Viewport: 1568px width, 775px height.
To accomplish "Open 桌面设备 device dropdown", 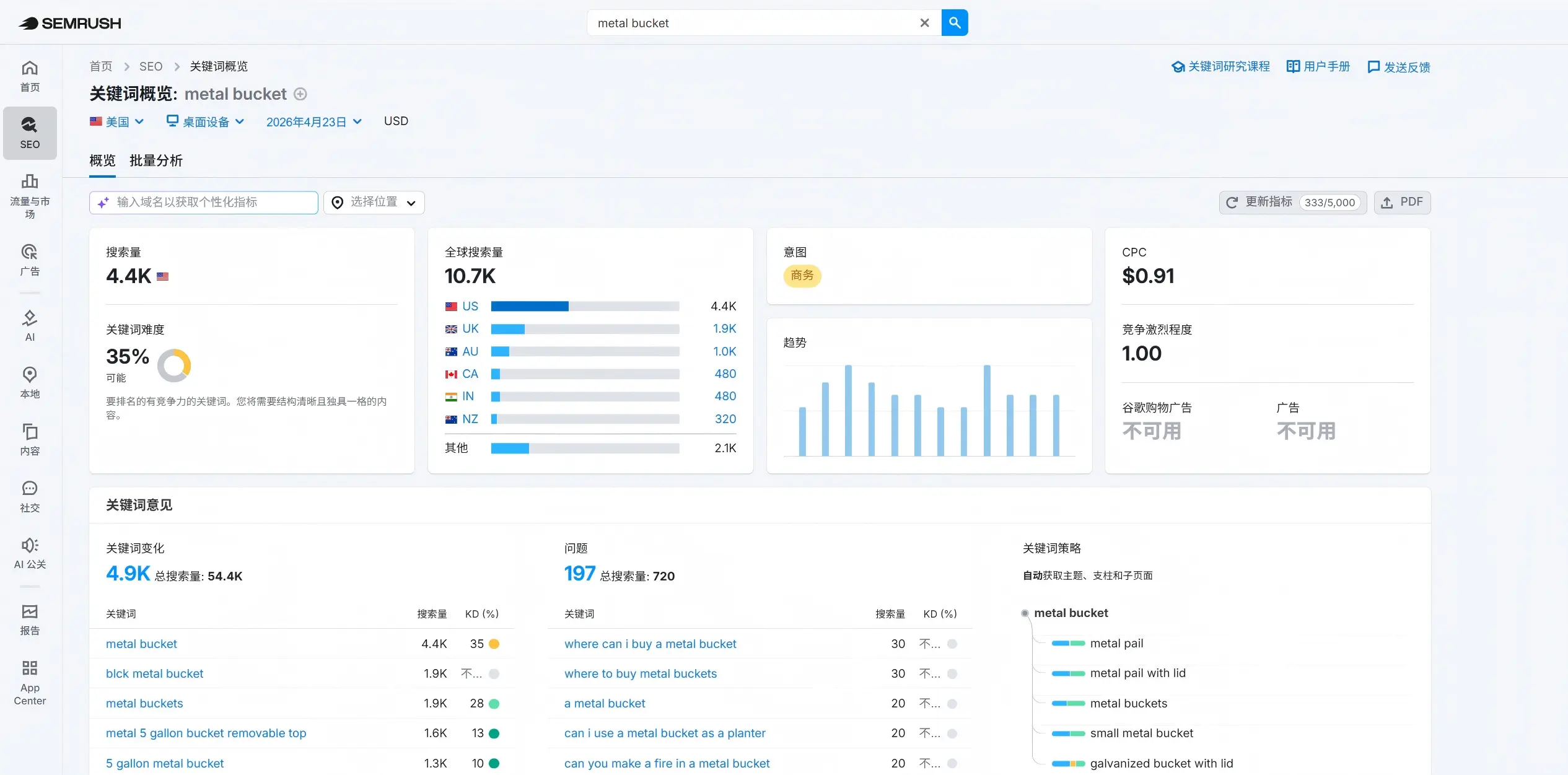I will [206, 121].
